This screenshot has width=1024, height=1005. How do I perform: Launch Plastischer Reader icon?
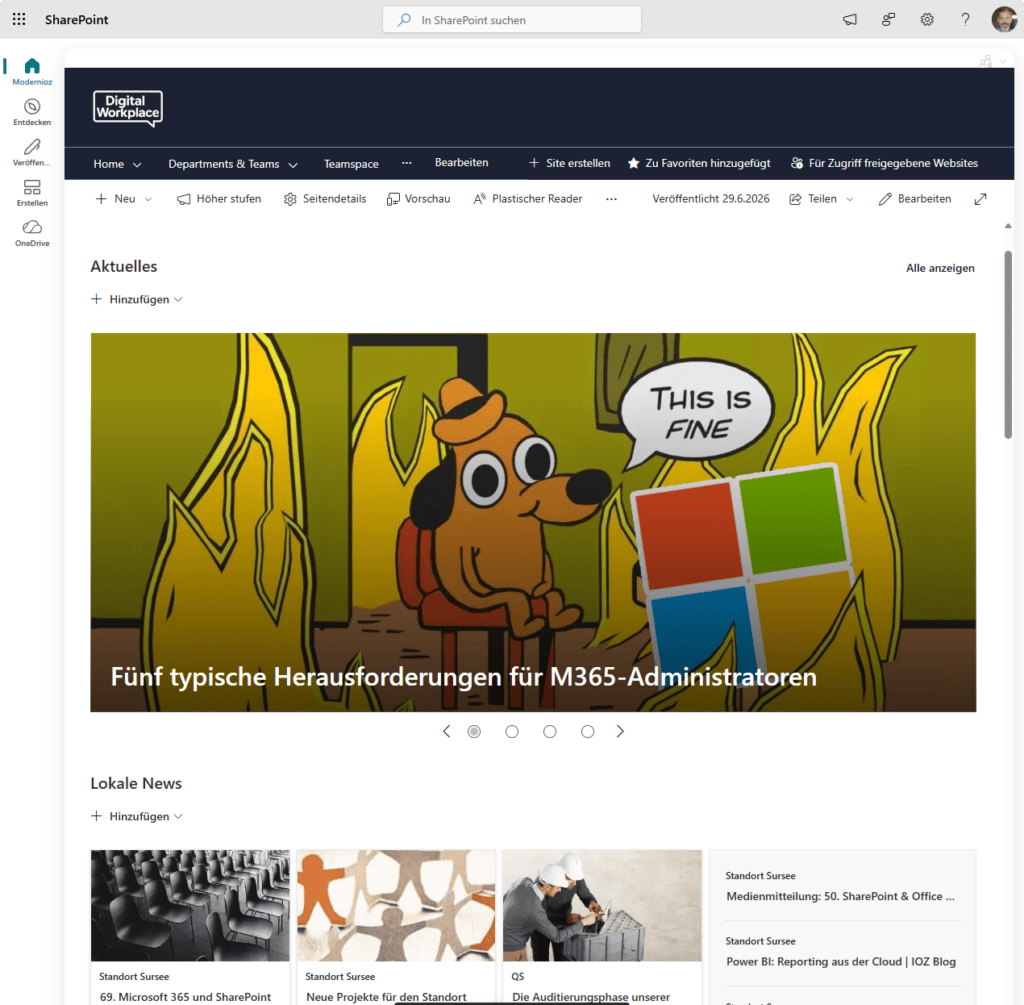479,199
